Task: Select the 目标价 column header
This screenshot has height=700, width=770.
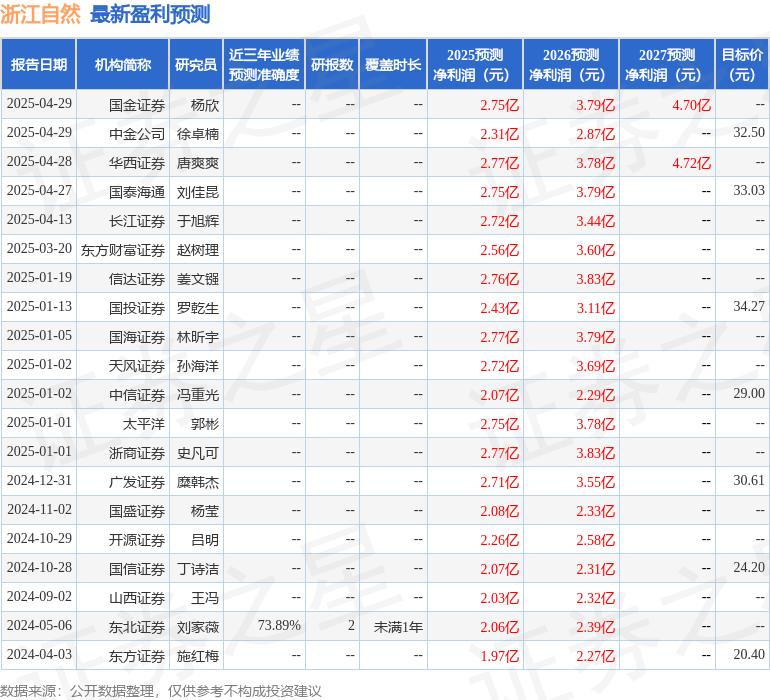Action: (x=741, y=65)
